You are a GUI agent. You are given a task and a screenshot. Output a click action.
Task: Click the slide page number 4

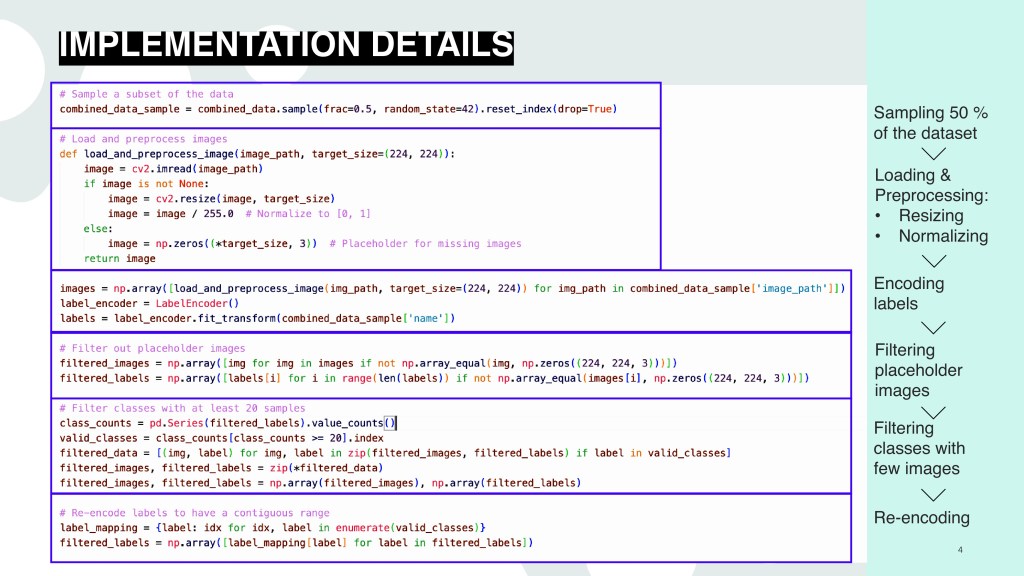point(959,550)
